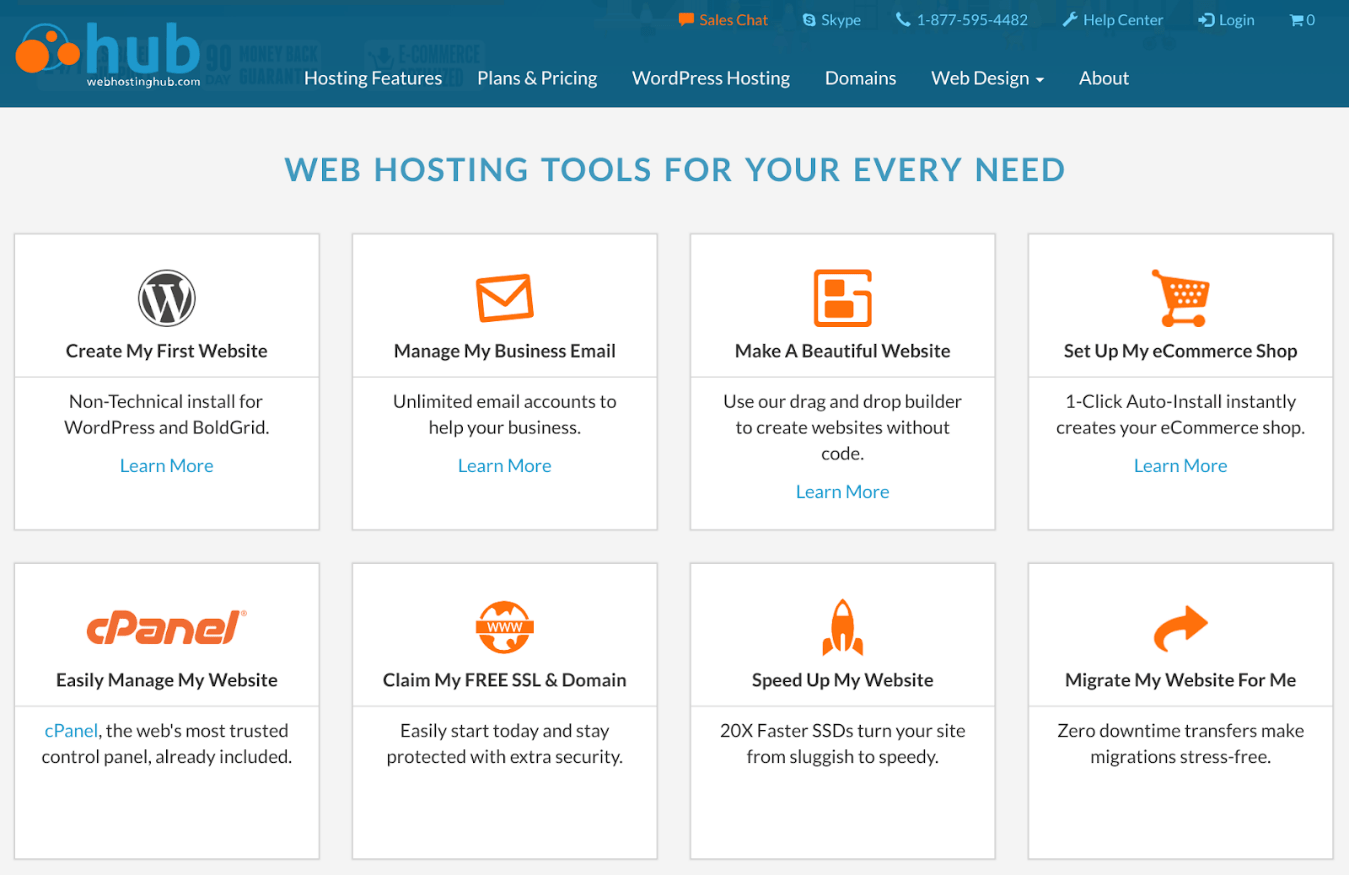1349x875 pixels.
Task: Click the orange envelope email icon
Action: [505, 298]
